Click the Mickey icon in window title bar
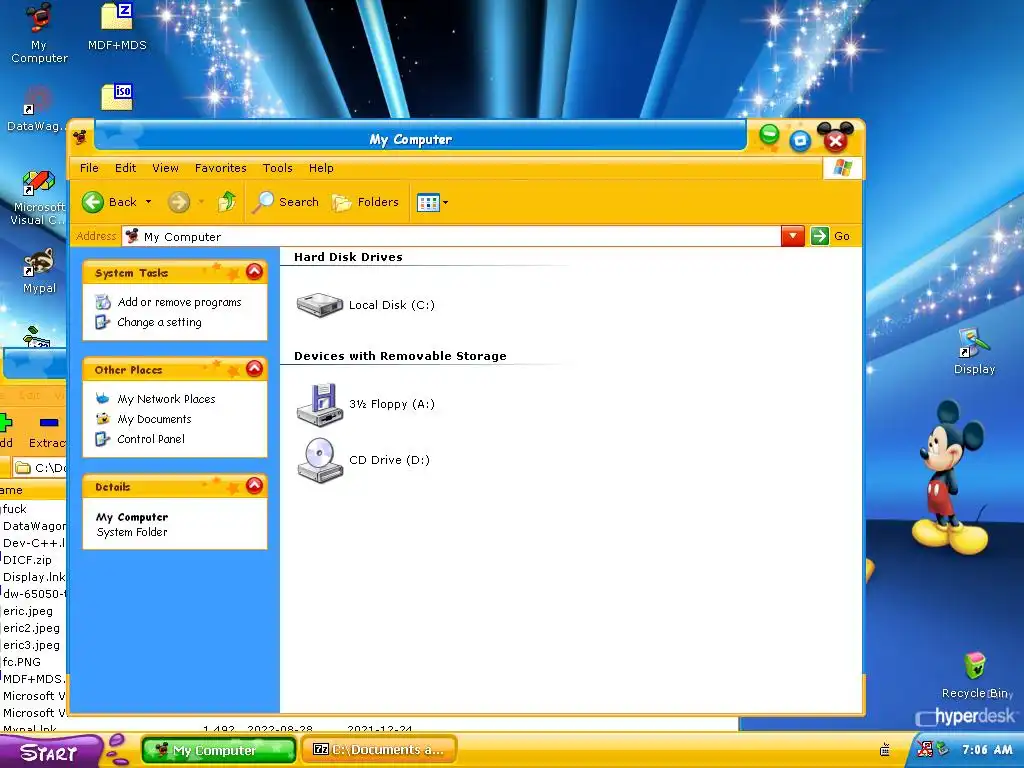The image size is (1024, 768). point(80,137)
